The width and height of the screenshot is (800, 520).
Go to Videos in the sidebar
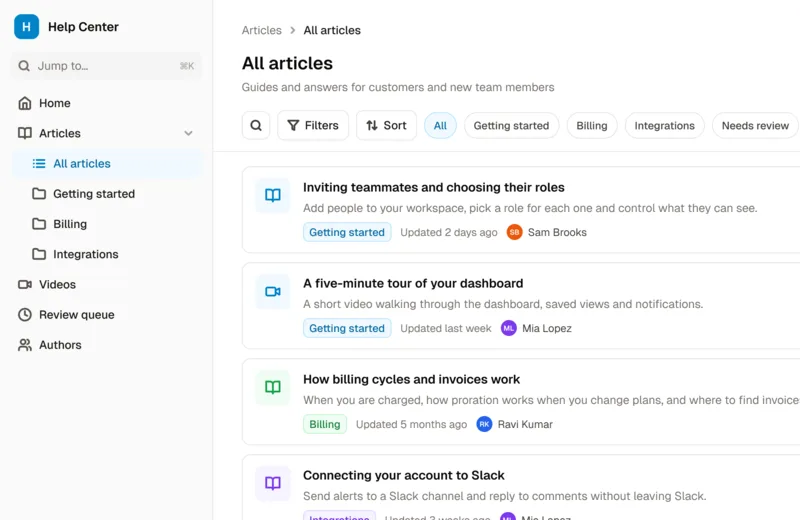pos(107,284)
